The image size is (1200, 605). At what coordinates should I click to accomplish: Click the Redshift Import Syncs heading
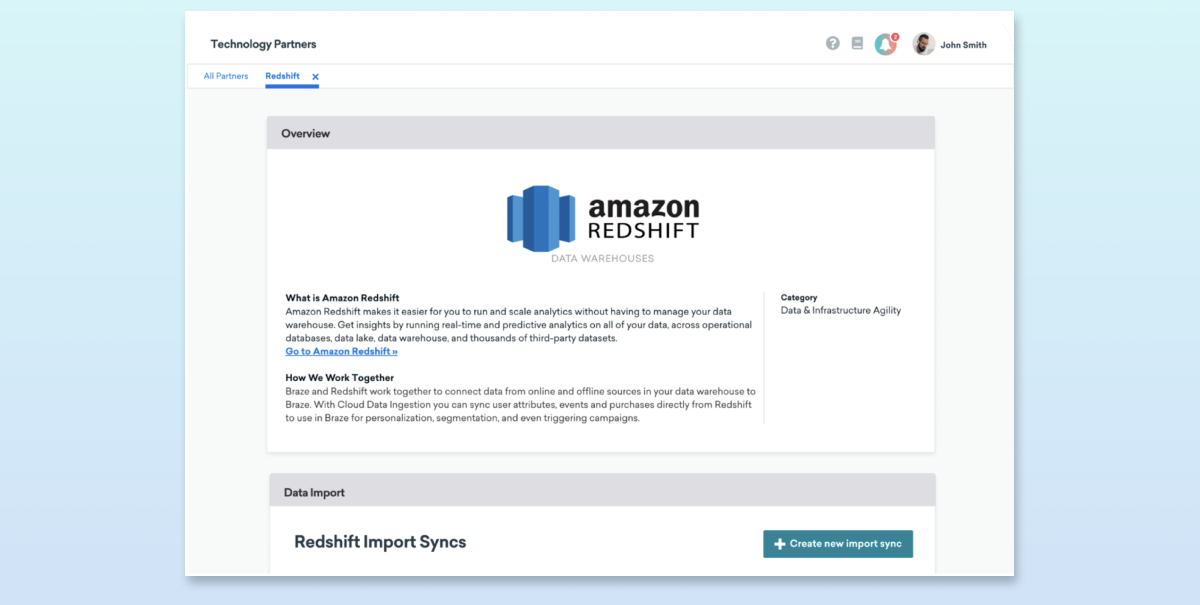380,542
